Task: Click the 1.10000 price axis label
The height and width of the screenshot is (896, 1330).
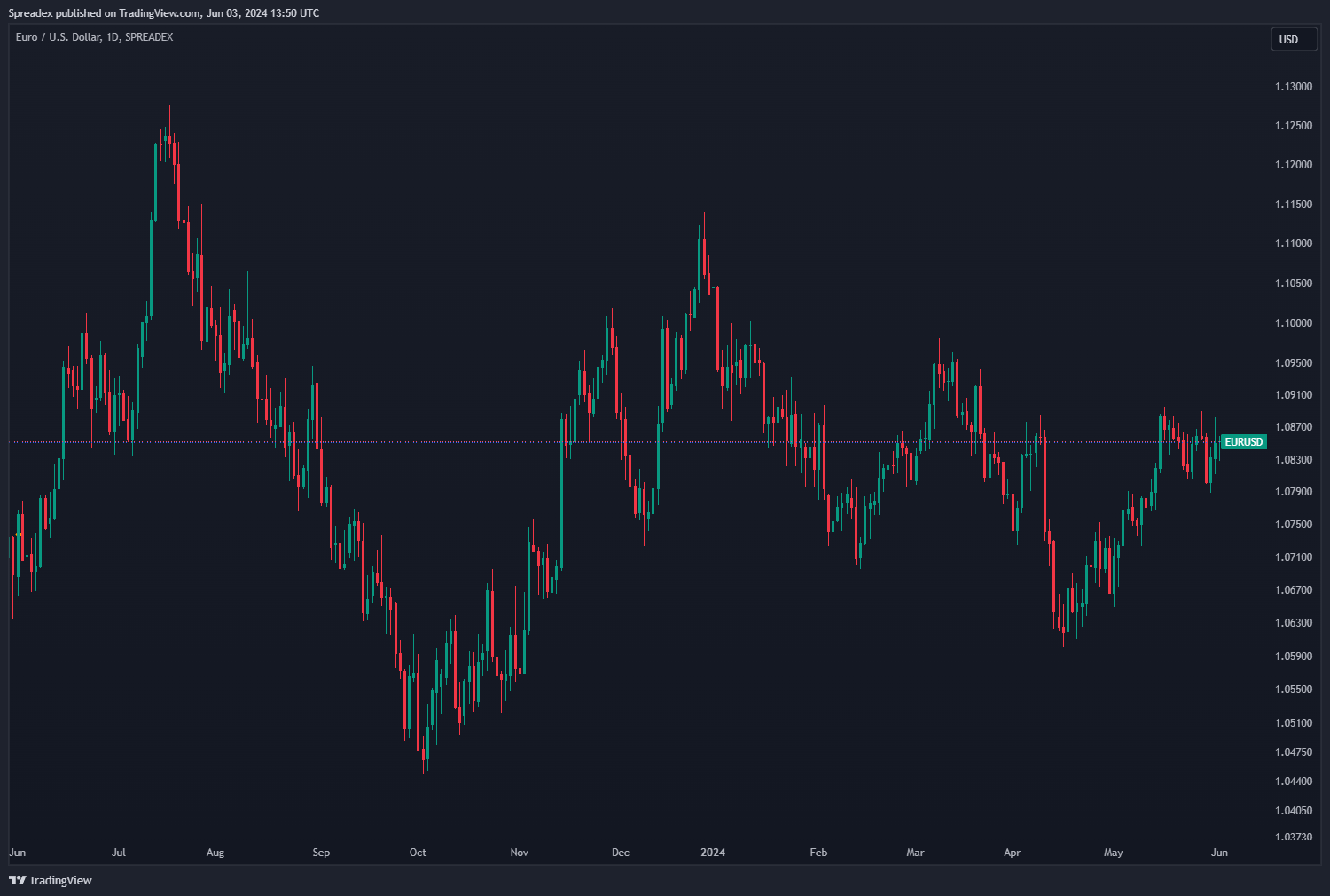Action: point(1294,323)
